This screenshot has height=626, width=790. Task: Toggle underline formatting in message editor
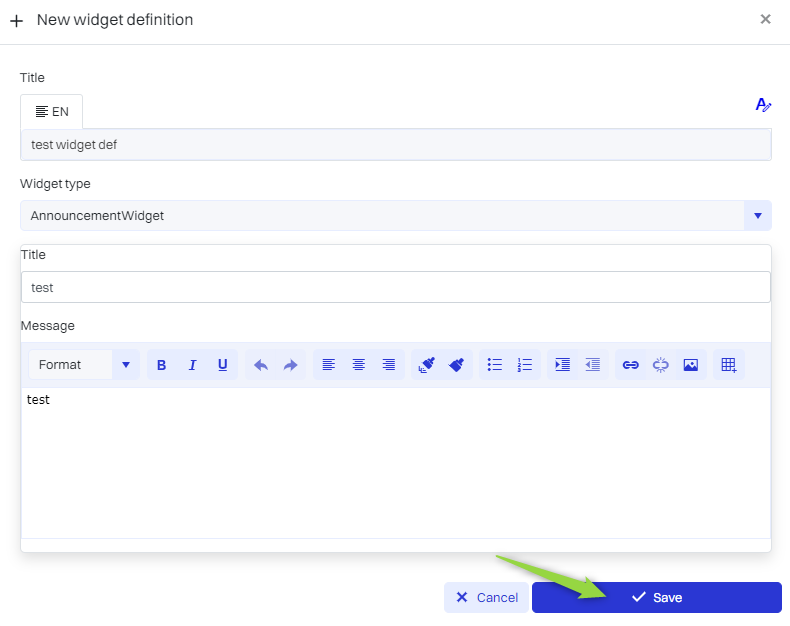coord(222,365)
